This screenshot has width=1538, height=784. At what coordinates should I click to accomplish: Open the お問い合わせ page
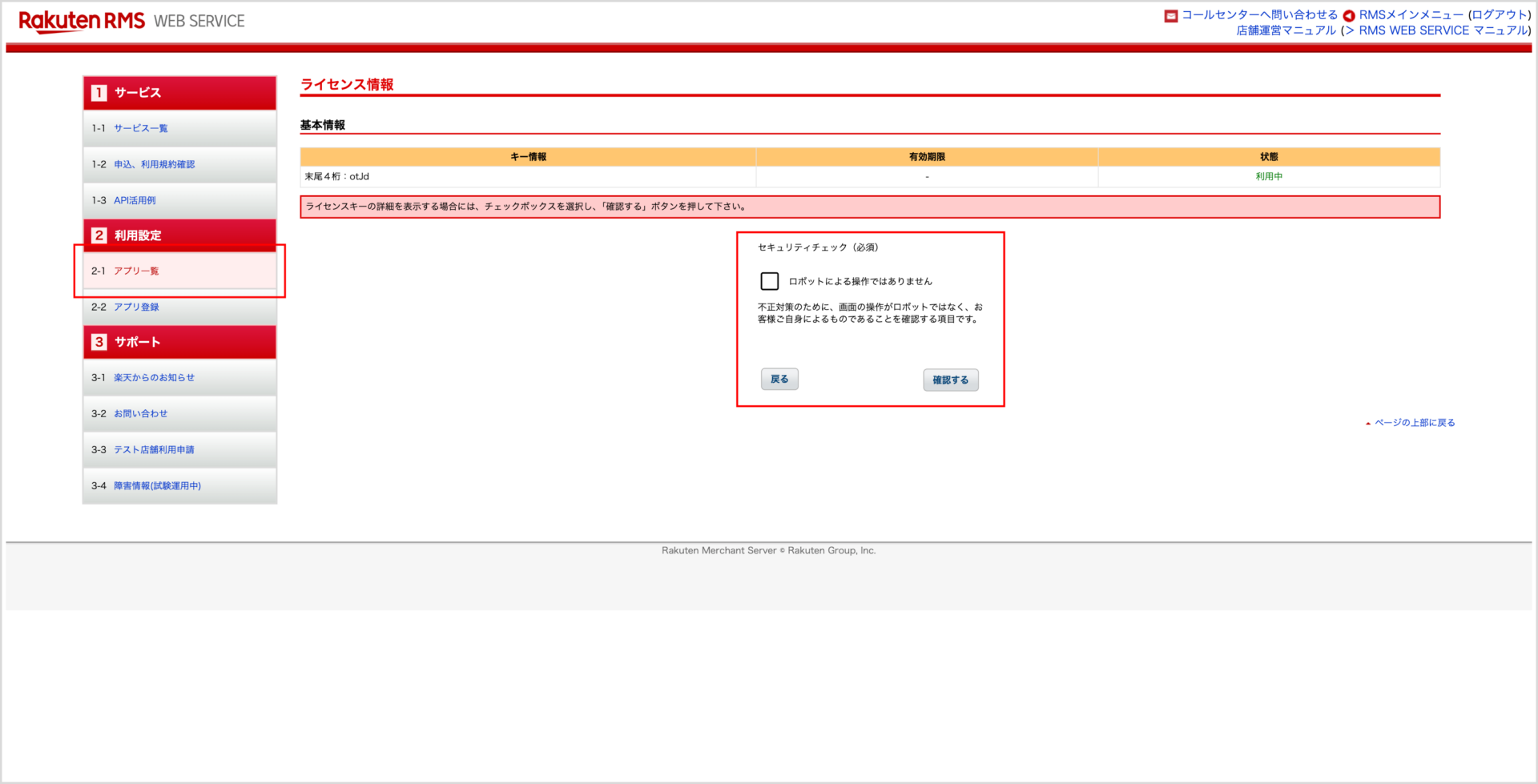coord(140,413)
